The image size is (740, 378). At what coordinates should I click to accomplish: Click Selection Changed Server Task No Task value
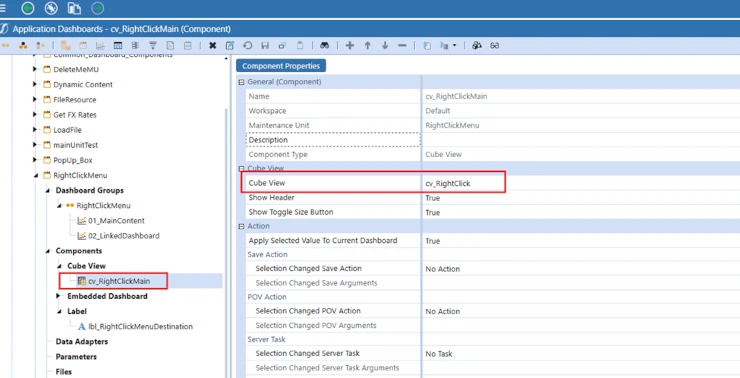coord(438,353)
